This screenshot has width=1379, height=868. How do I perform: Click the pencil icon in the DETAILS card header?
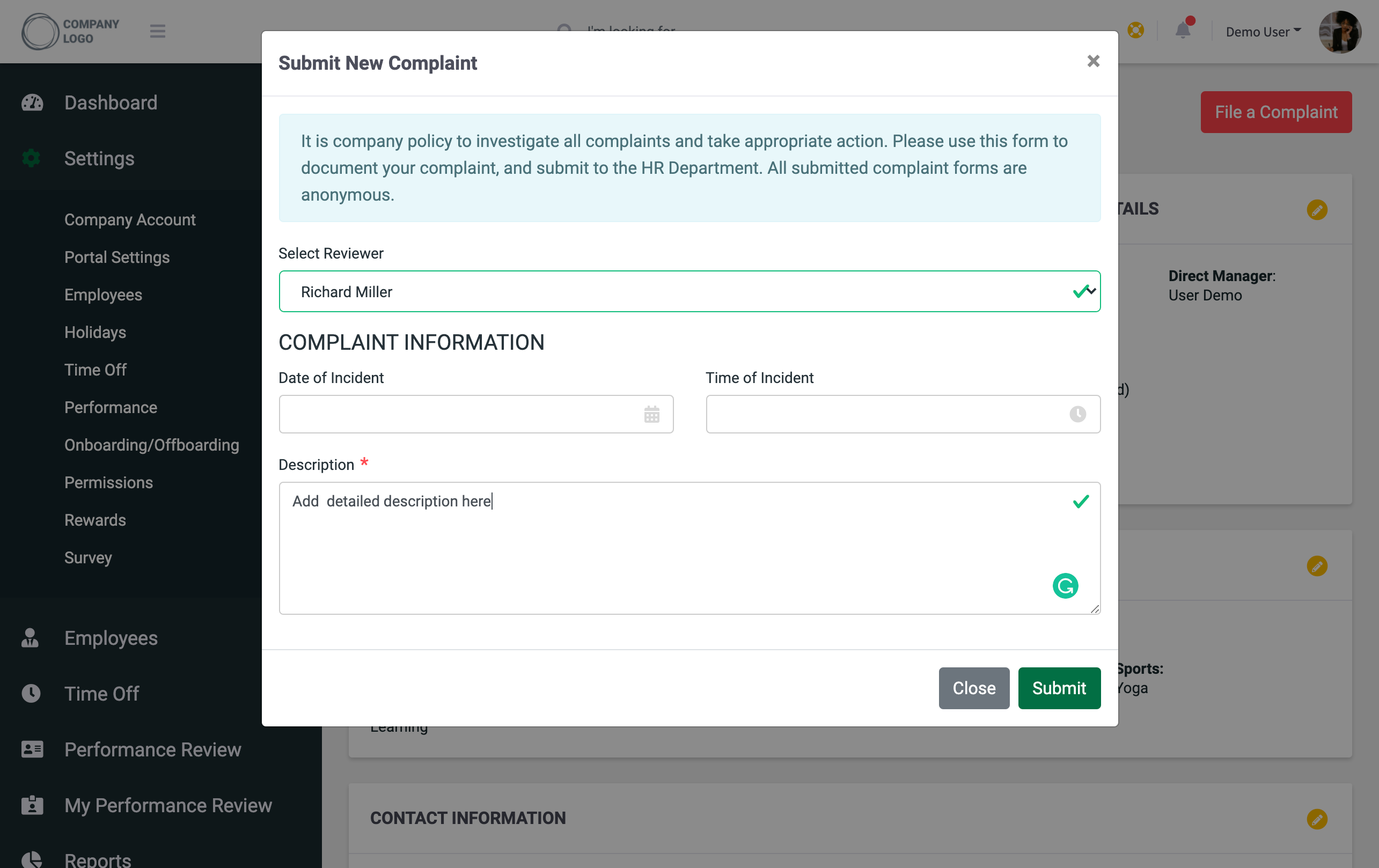(x=1317, y=210)
